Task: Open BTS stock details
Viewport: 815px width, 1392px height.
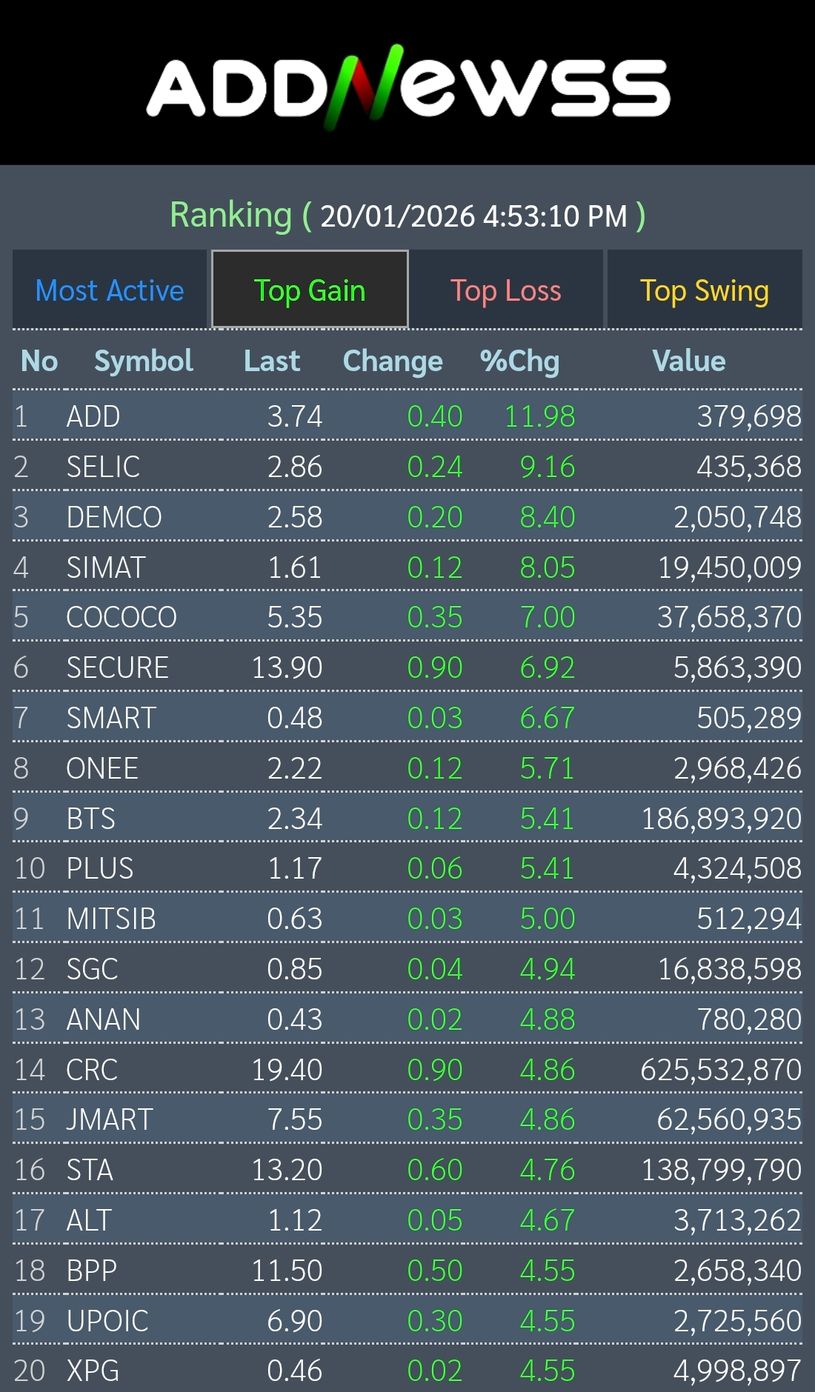Action: pos(91,818)
